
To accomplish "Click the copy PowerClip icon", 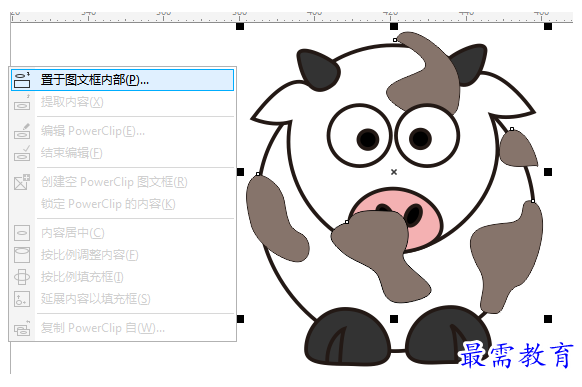I will (22, 328).
